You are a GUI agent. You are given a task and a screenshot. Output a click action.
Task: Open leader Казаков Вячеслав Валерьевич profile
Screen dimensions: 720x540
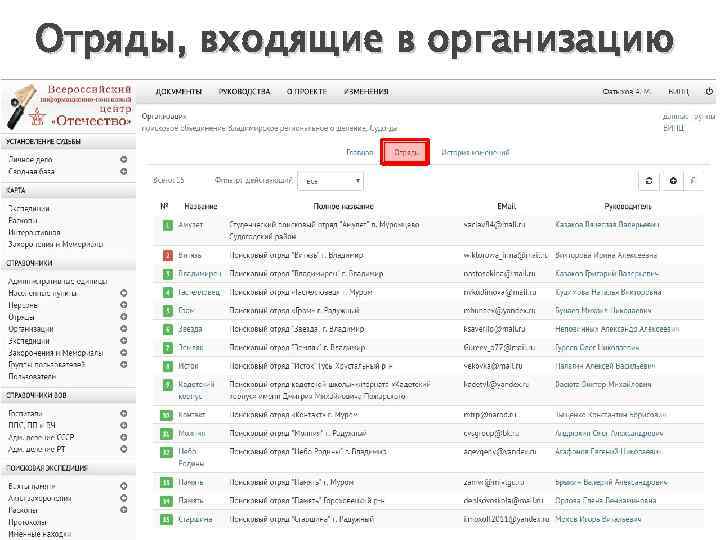click(x=607, y=225)
